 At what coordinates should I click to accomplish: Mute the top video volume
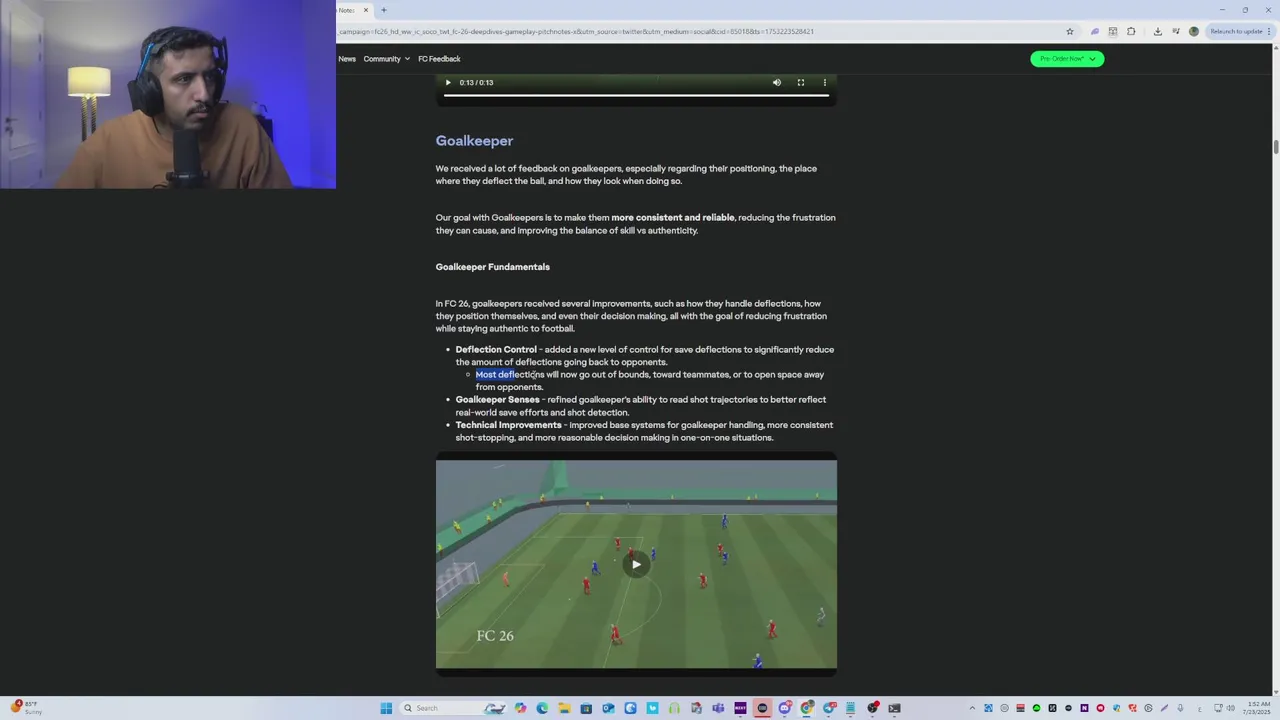coord(776,82)
